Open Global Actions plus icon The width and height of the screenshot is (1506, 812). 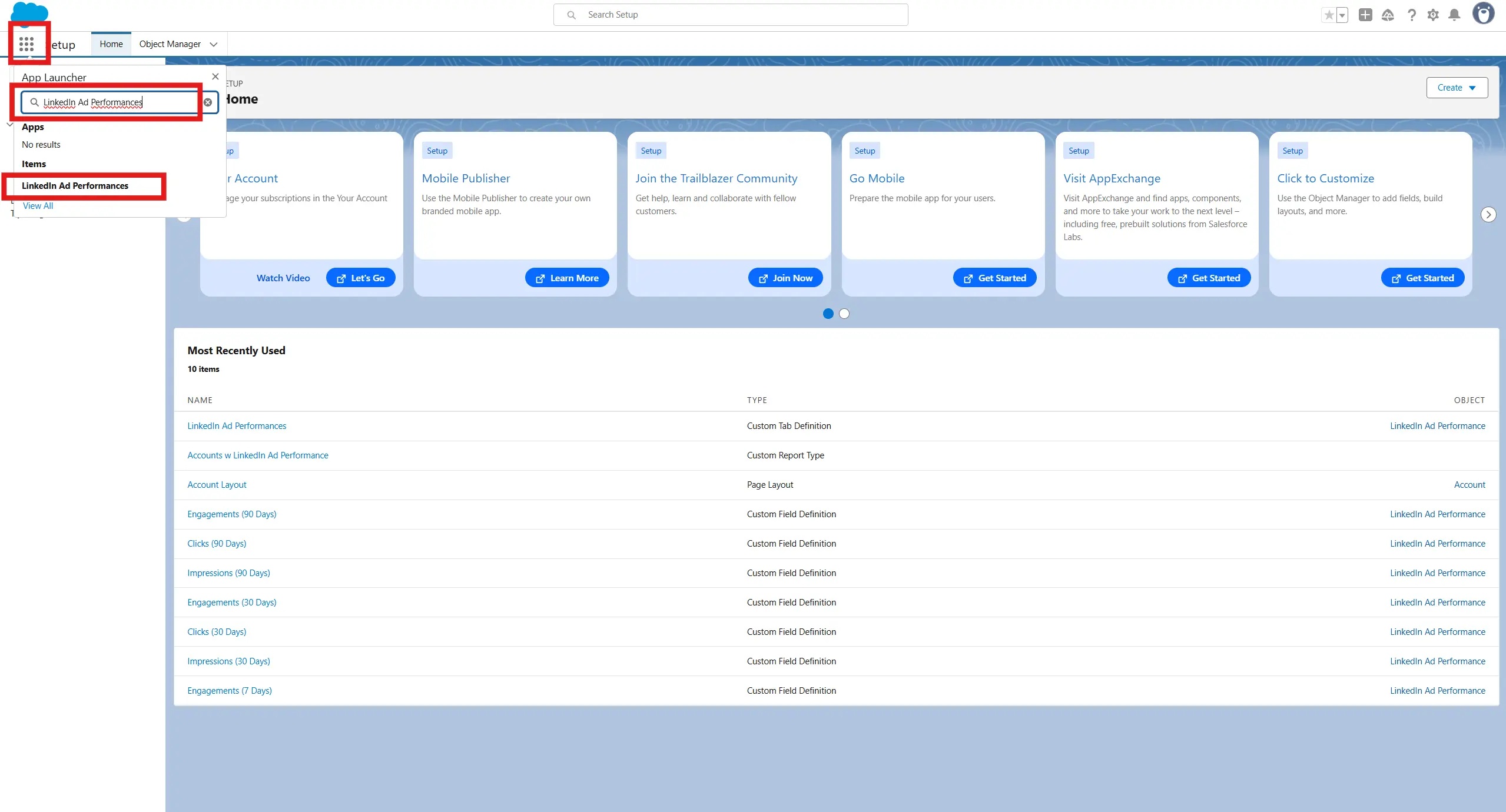1365,15
